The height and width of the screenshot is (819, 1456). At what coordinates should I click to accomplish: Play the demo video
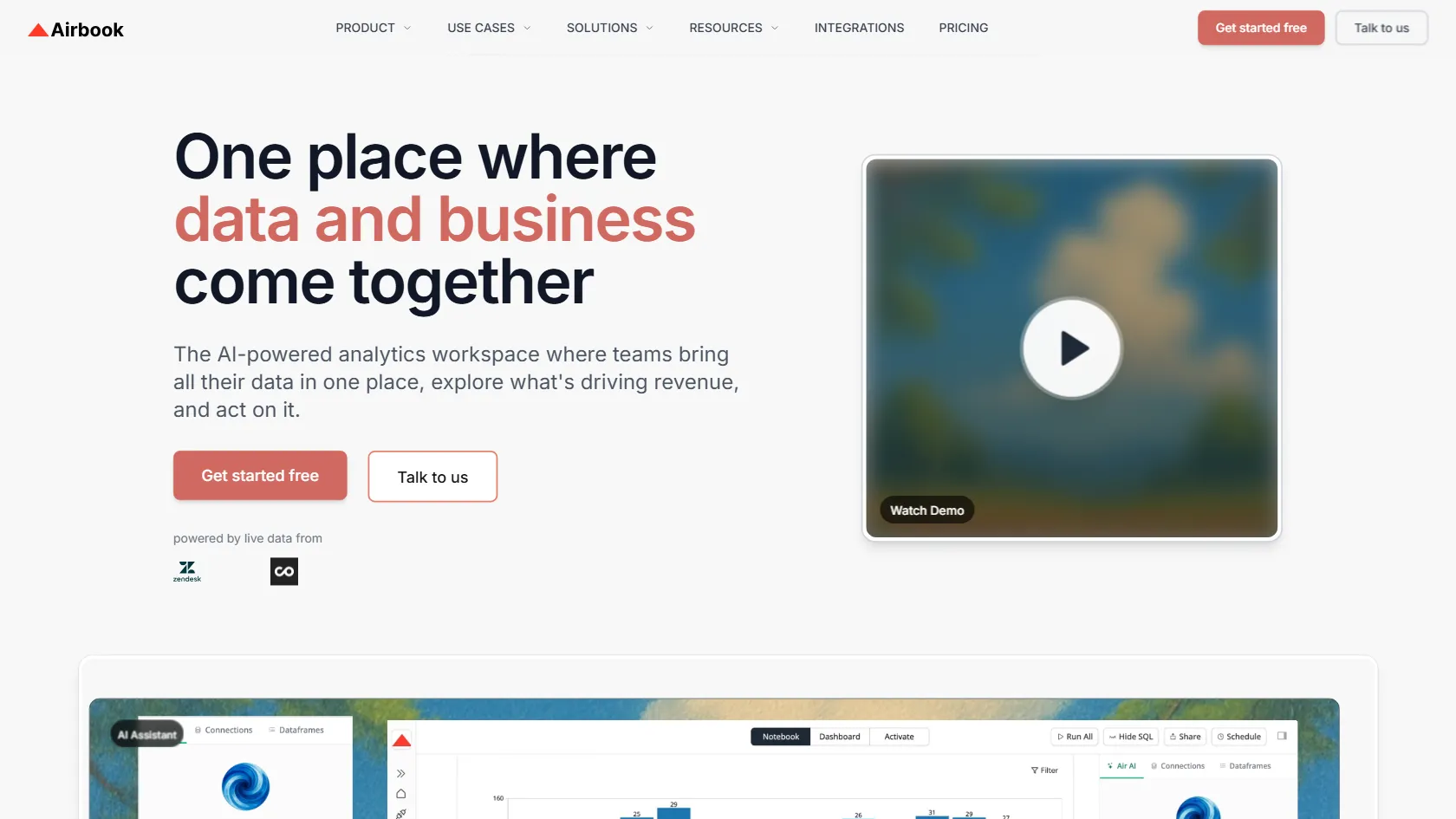pos(1071,348)
